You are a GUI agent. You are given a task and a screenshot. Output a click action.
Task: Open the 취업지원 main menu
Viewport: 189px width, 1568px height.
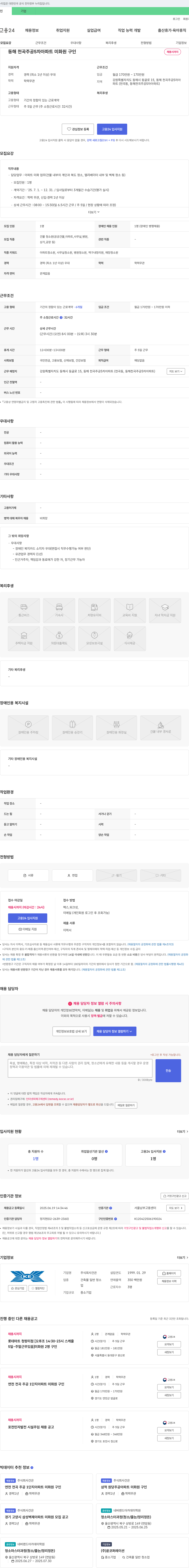click(63, 30)
